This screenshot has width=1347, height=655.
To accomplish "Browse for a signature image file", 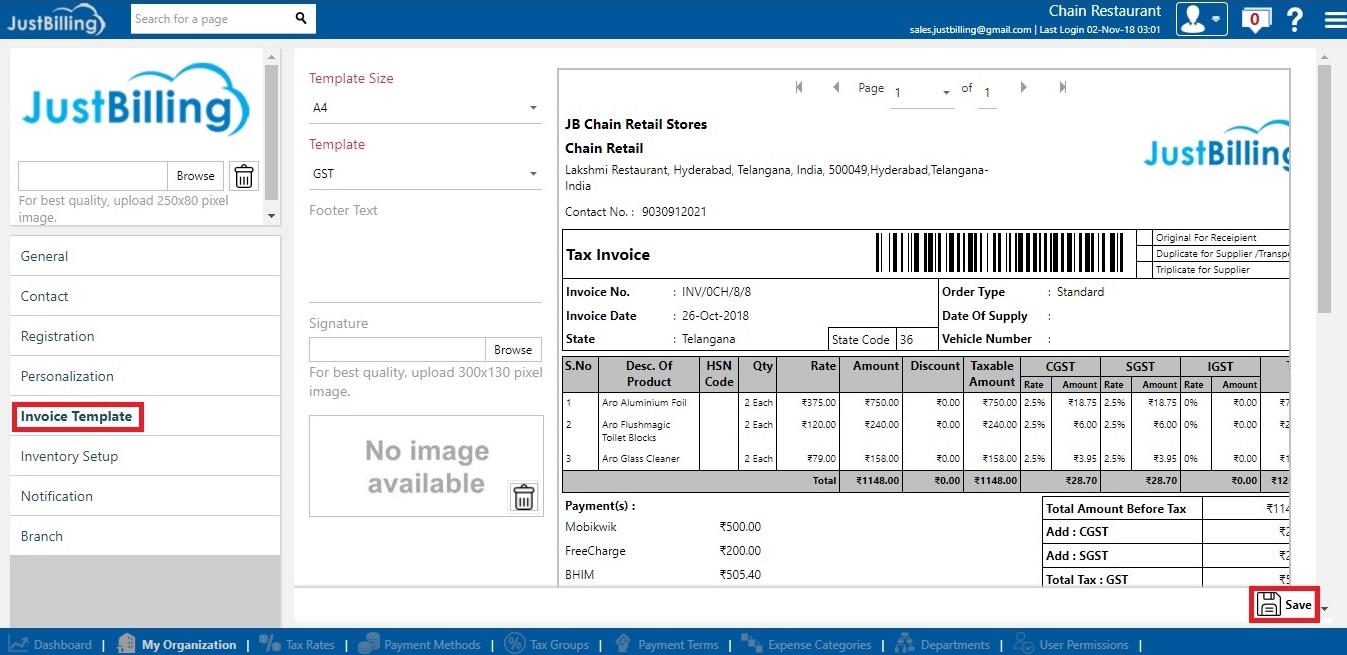I will 513,350.
